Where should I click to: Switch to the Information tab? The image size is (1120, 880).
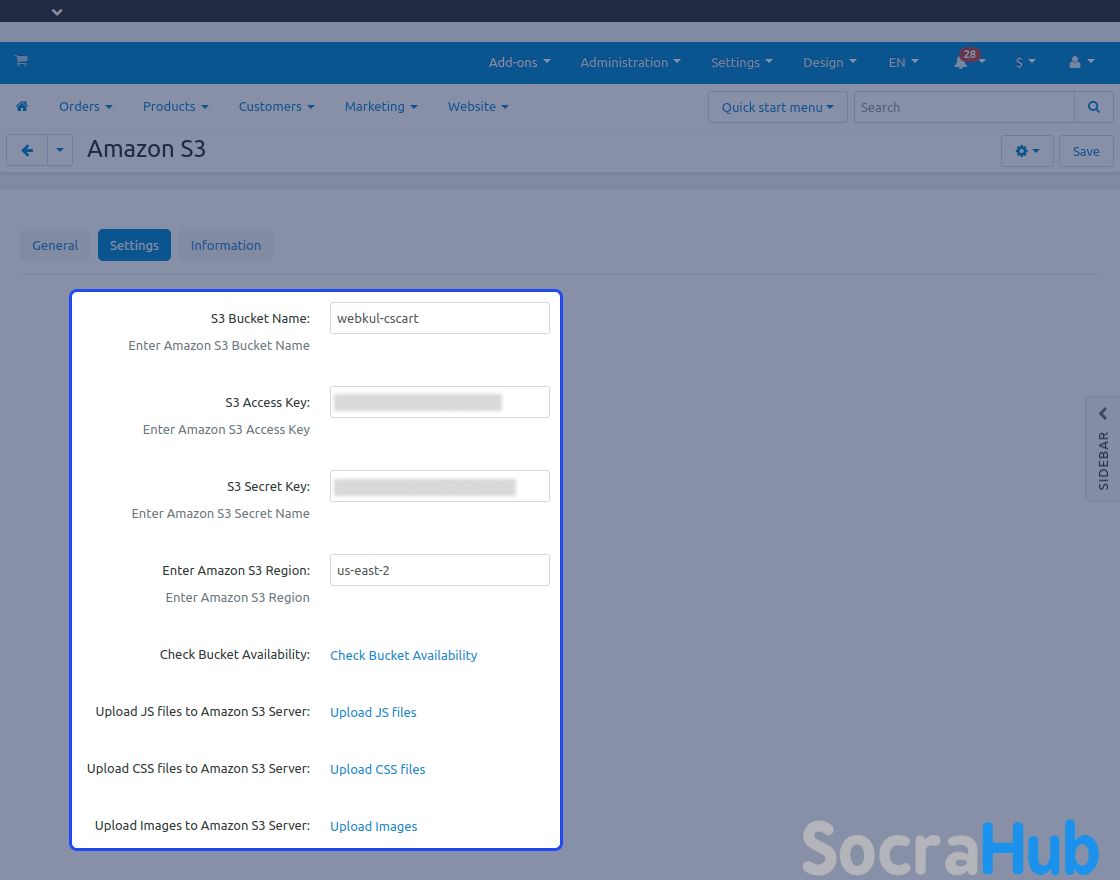point(226,245)
